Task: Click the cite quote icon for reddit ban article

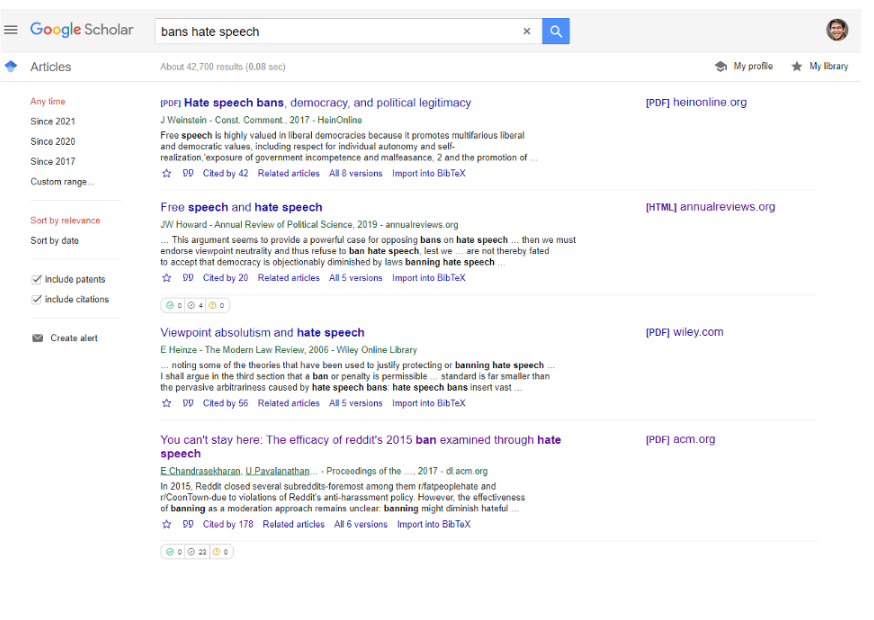Action: [188, 524]
